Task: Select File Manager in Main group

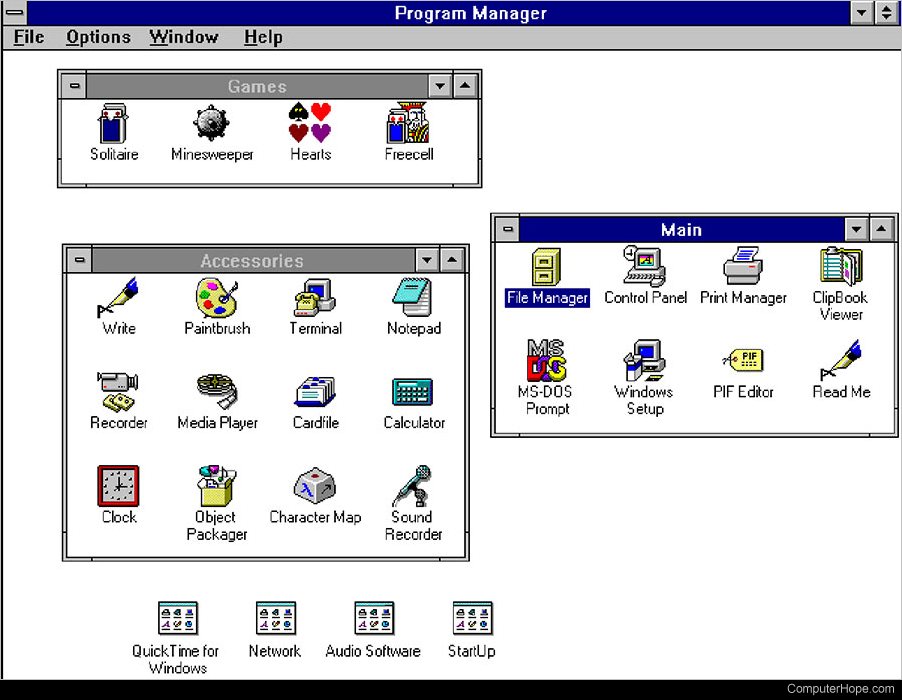Action: pyautogui.click(x=546, y=266)
